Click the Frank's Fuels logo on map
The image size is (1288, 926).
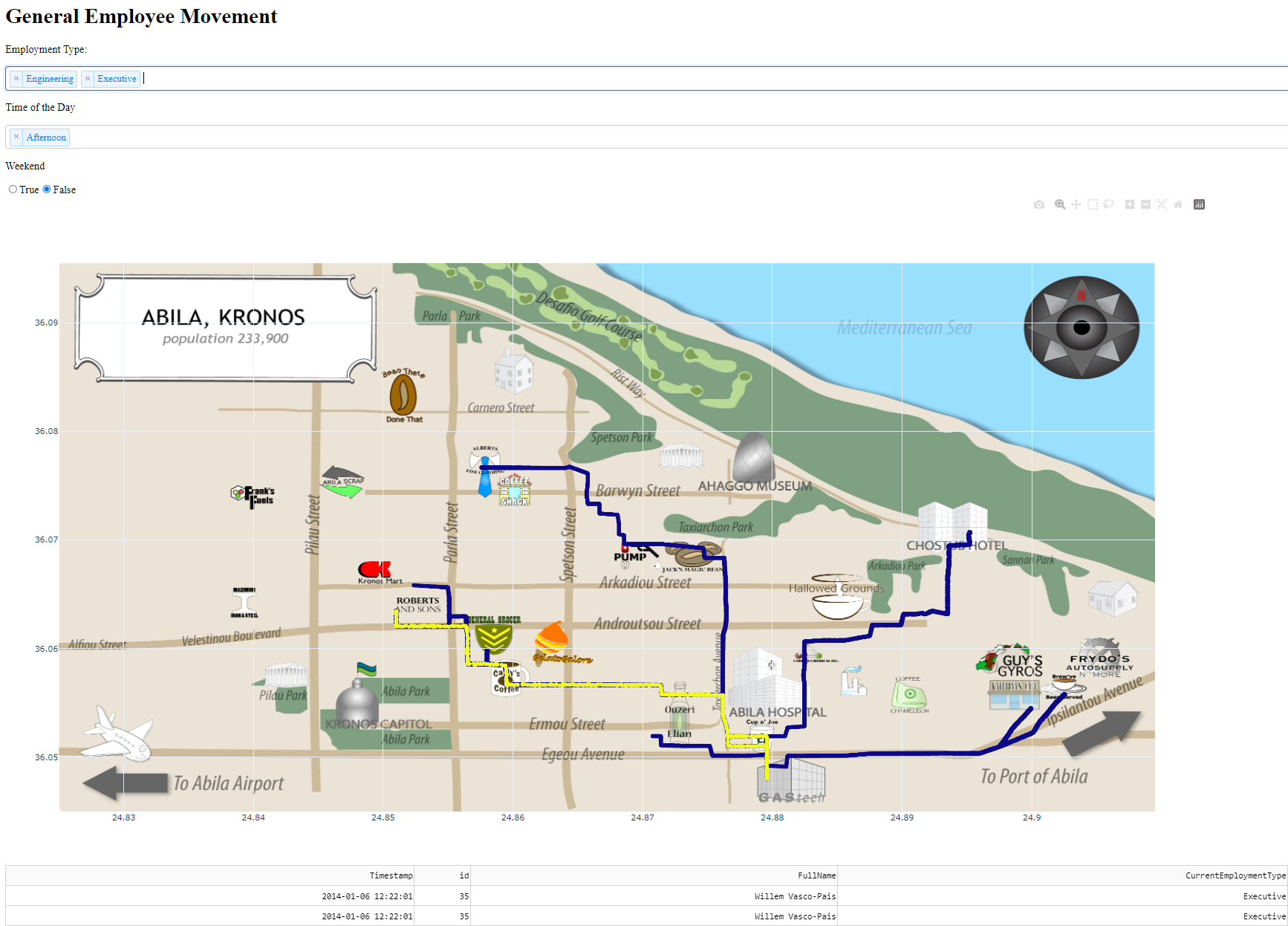(253, 496)
